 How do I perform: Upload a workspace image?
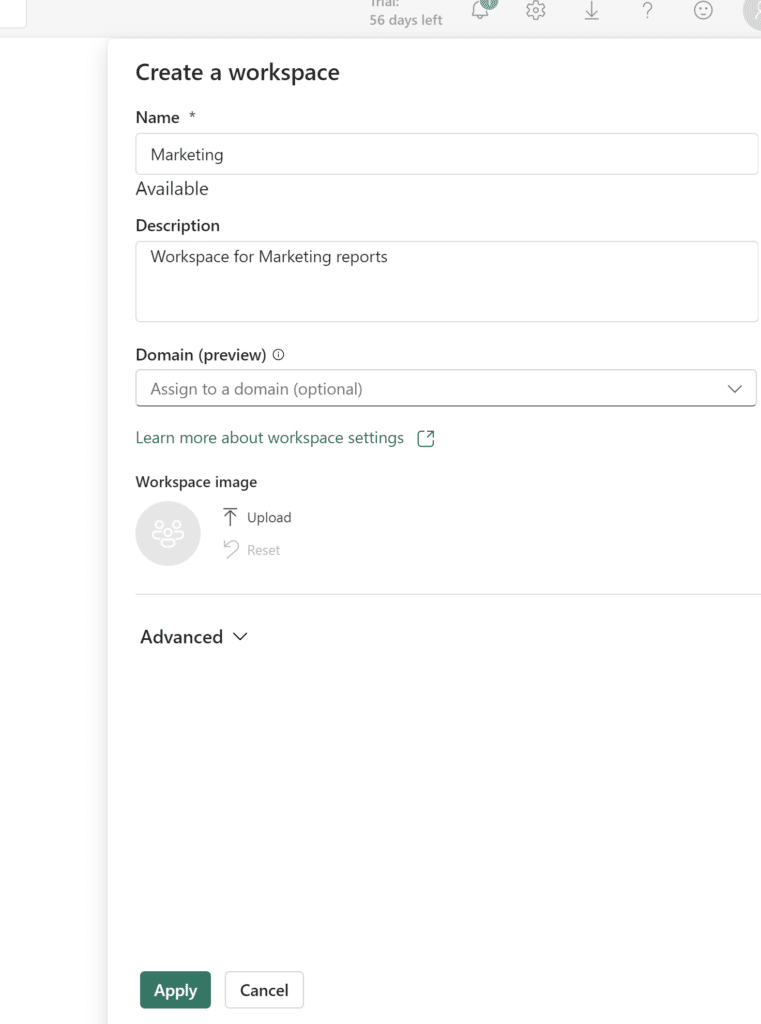pyautogui.click(x=258, y=517)
